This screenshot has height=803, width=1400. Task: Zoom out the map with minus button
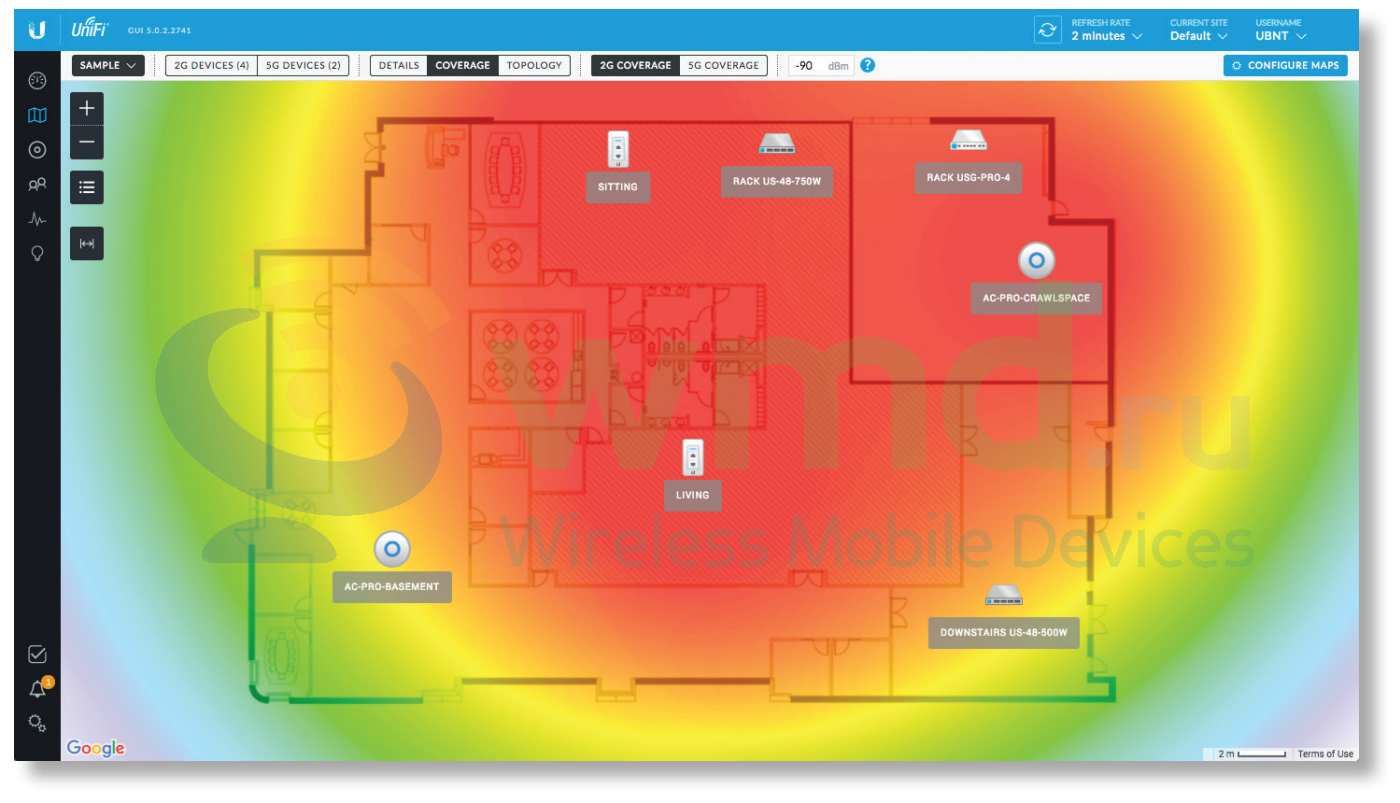pyautogui.click(x=87, y=143)
